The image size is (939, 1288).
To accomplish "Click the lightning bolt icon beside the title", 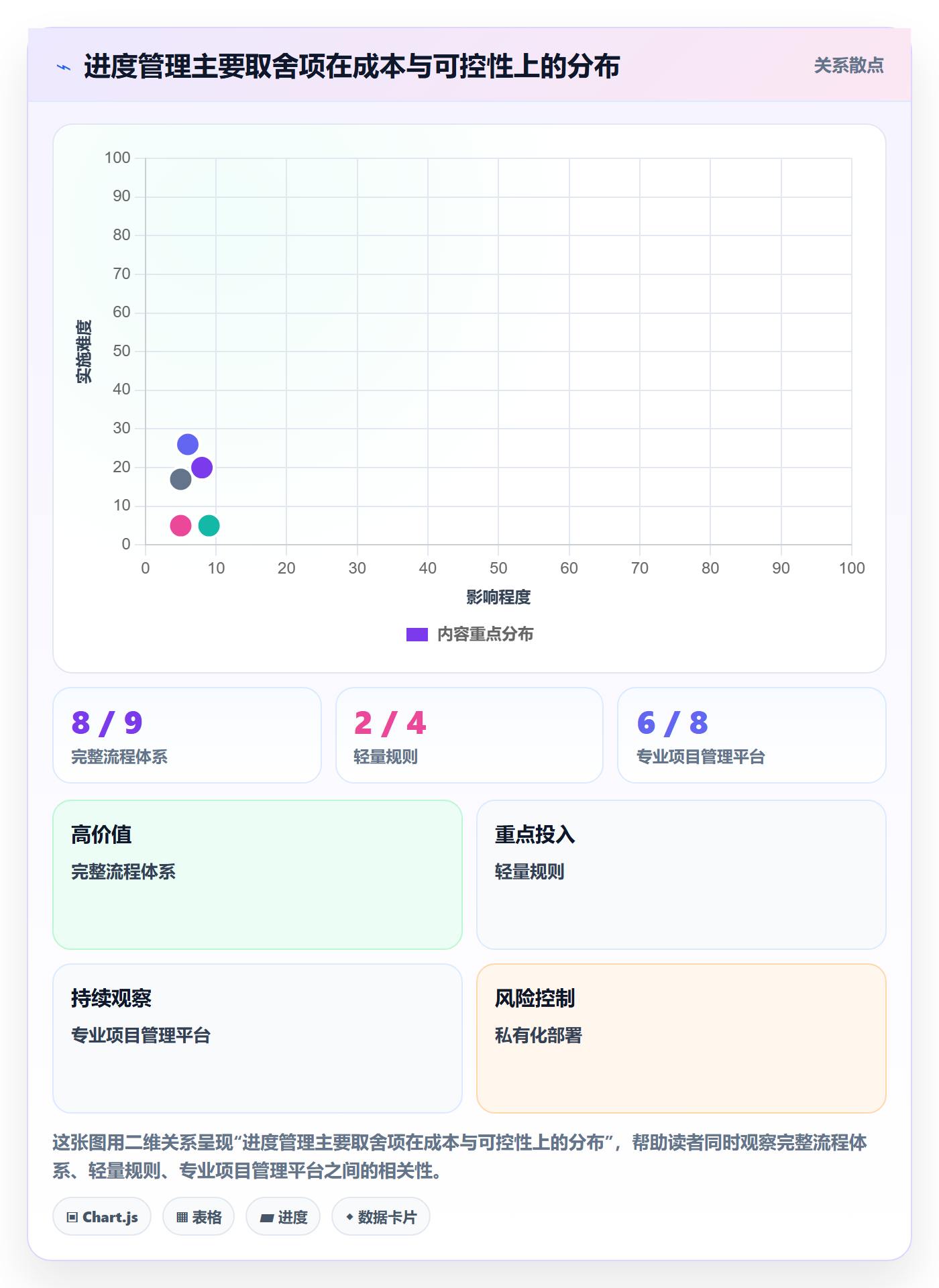I will pyautogui.click(x=64, y=67).
